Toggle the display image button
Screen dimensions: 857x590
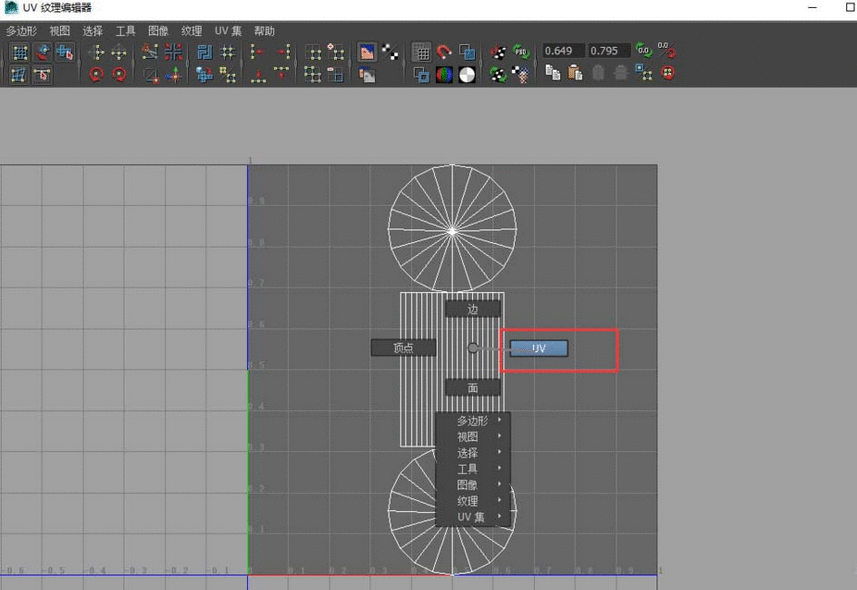click(367, 53)
